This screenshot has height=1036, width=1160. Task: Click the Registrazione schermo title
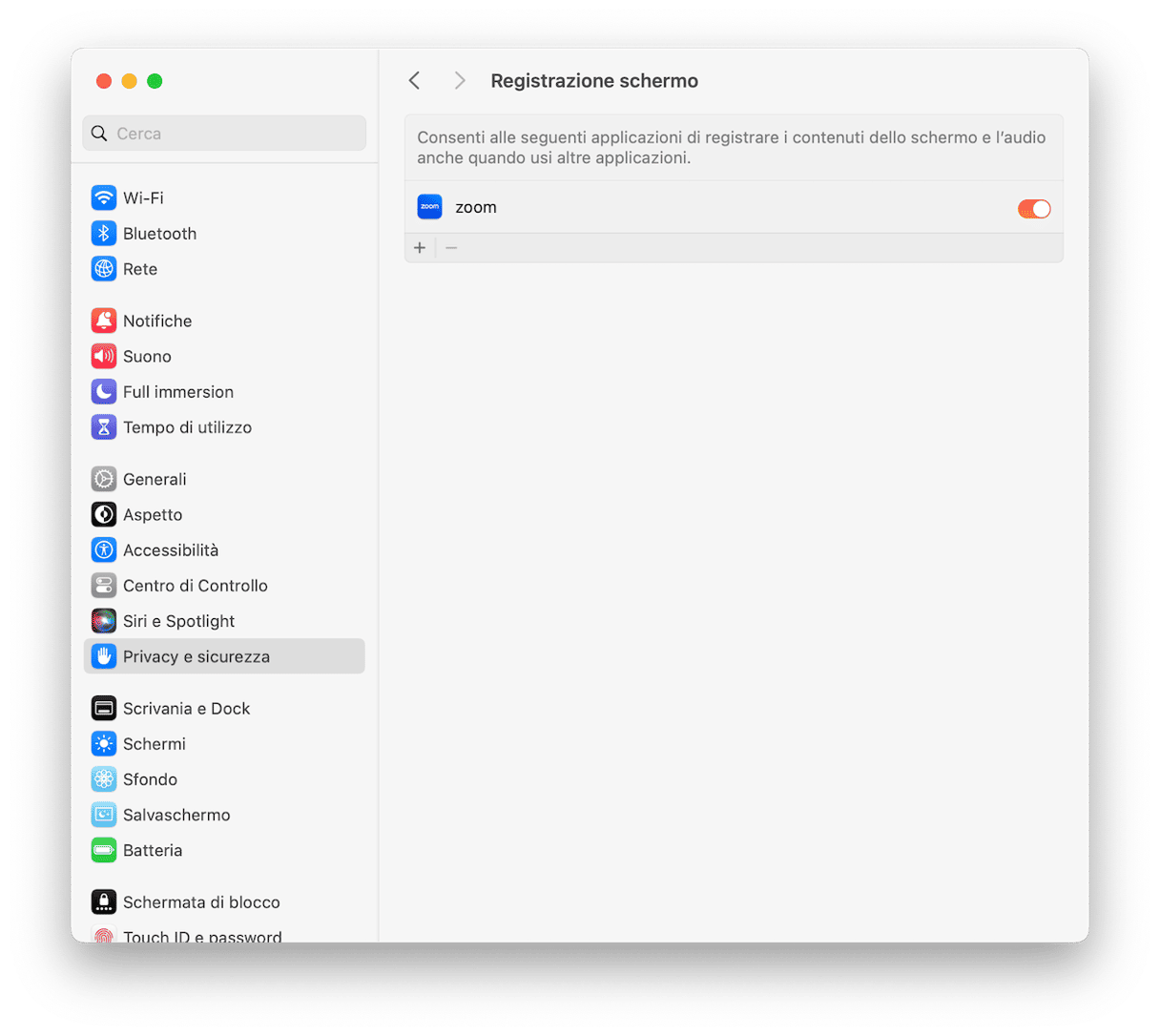click(594, 81)
